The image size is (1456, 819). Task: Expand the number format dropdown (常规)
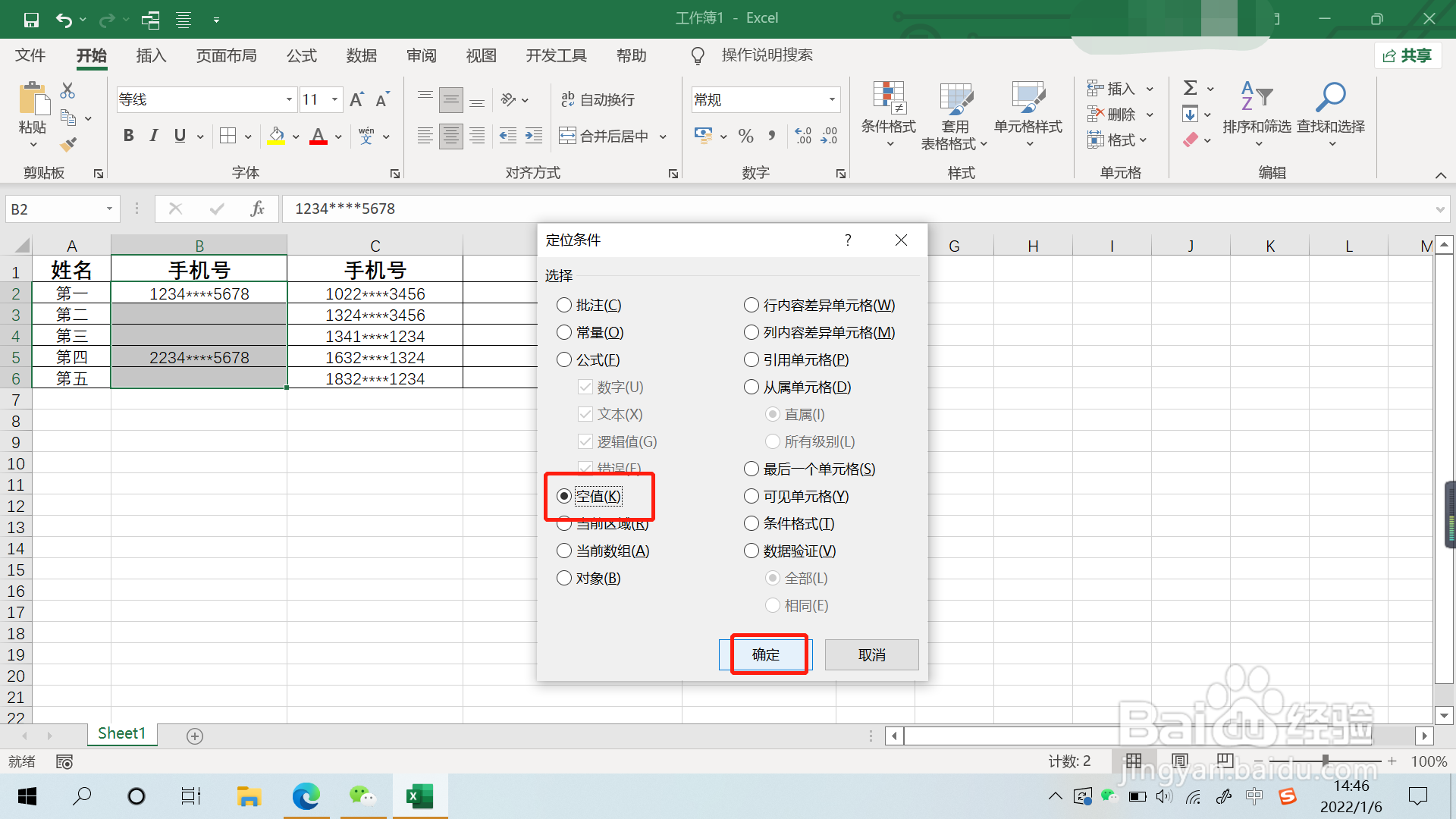tap(832, 99)
